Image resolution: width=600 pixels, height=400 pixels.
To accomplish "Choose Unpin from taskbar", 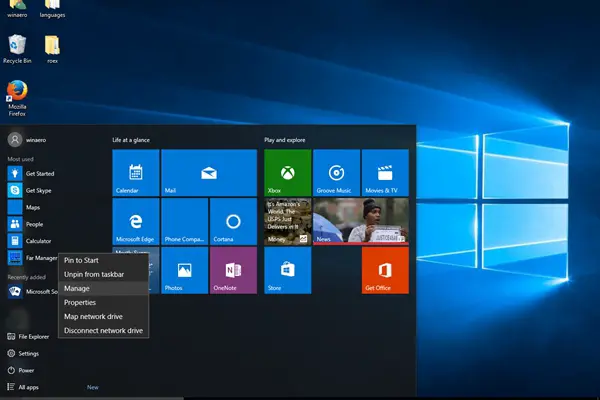I will point(103,274).
